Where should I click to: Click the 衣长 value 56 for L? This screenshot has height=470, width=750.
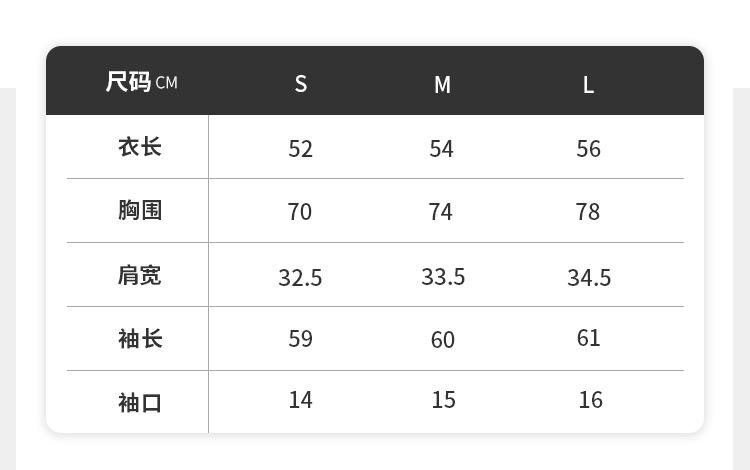point(589,149)
